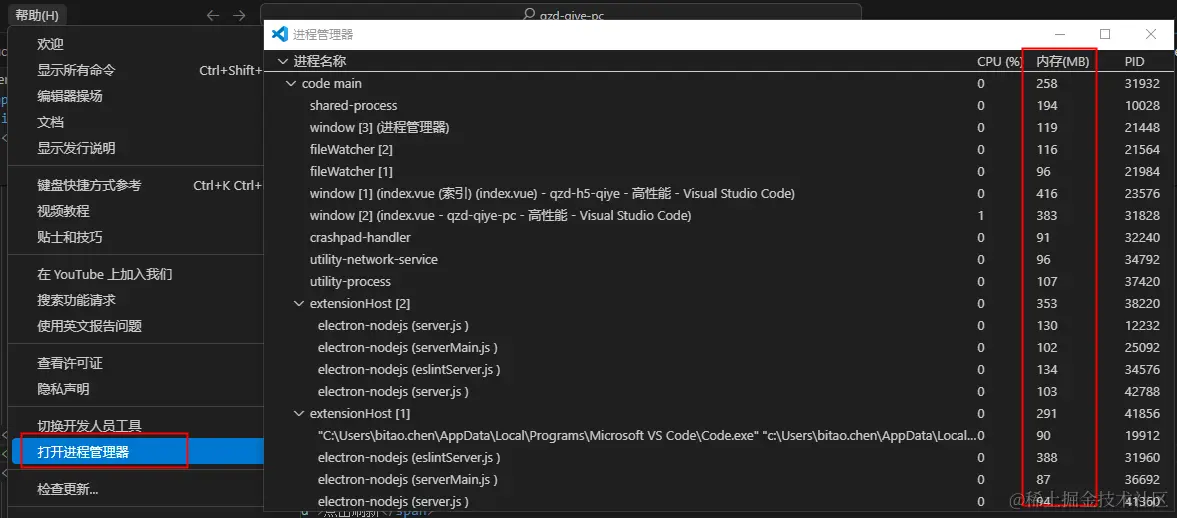
Task: Select the fileWatcher [2] row
Action: [720, 149]
